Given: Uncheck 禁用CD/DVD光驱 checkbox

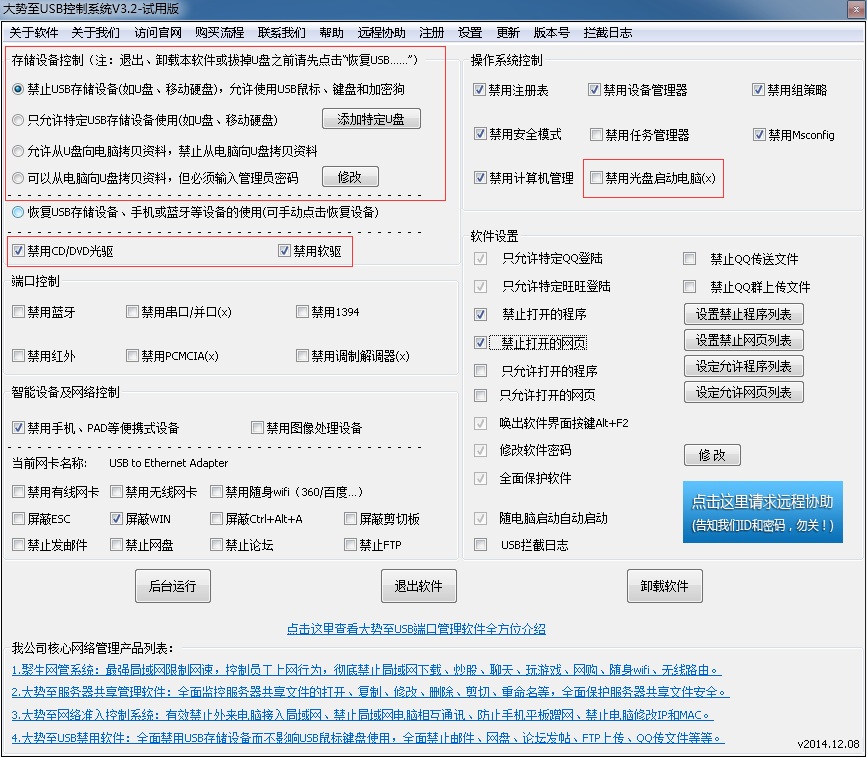Looking at the screenshot, I should coord(19,251).
